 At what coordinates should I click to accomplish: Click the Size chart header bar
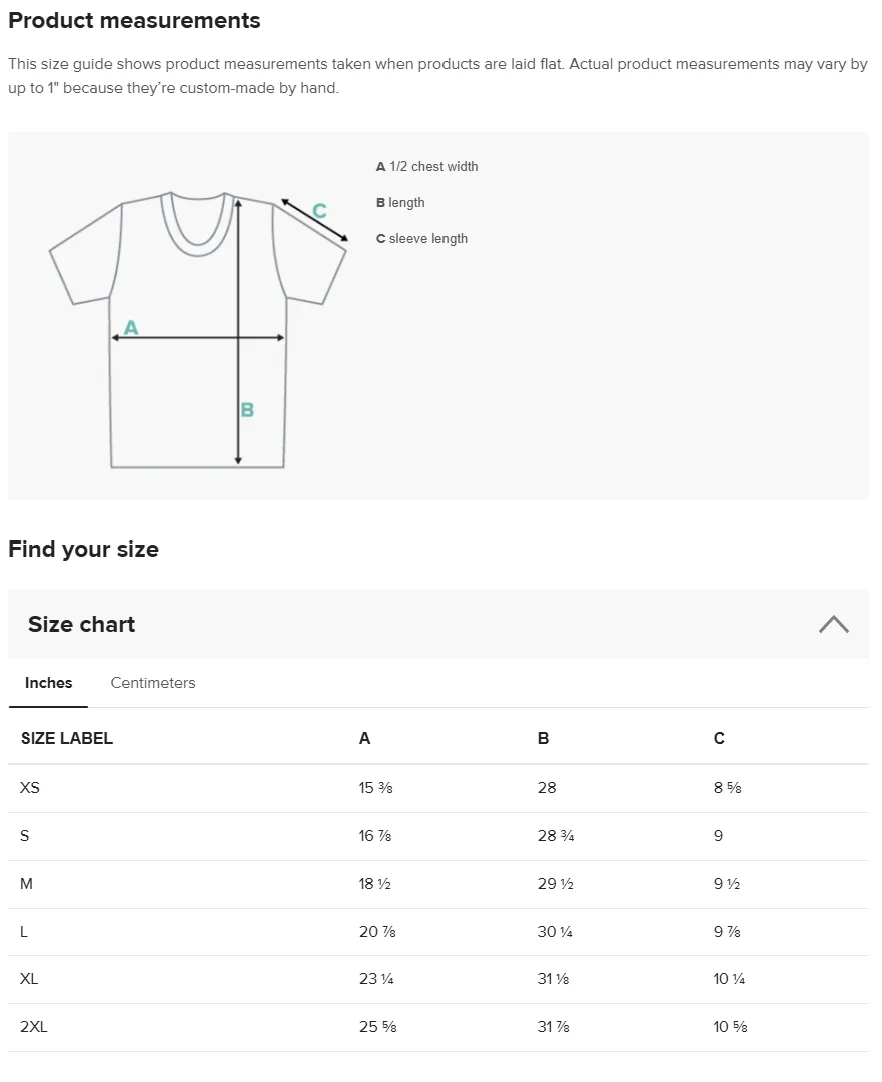[x=438, y=624]
